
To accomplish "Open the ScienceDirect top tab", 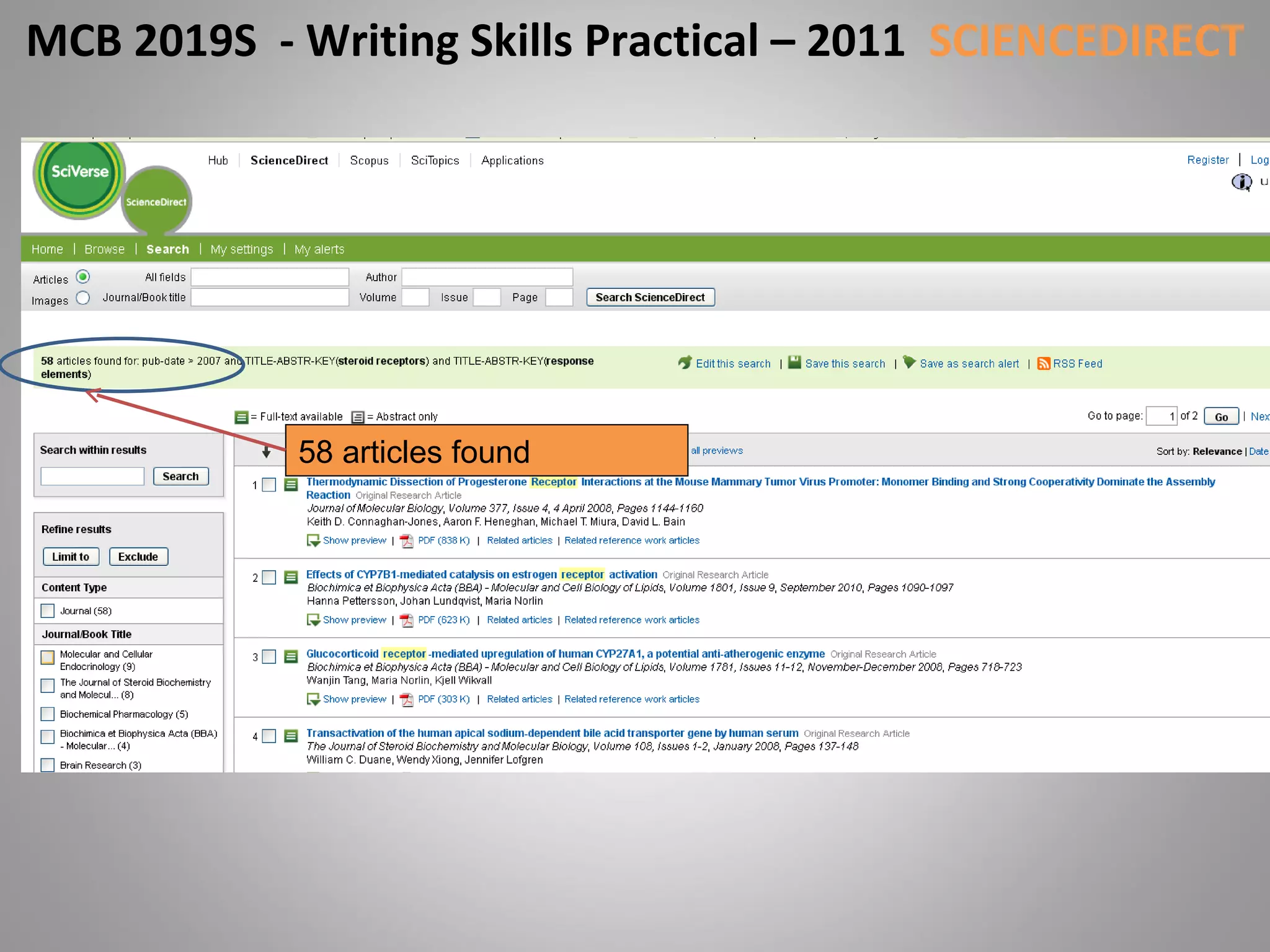I will [x=289, y=161].
